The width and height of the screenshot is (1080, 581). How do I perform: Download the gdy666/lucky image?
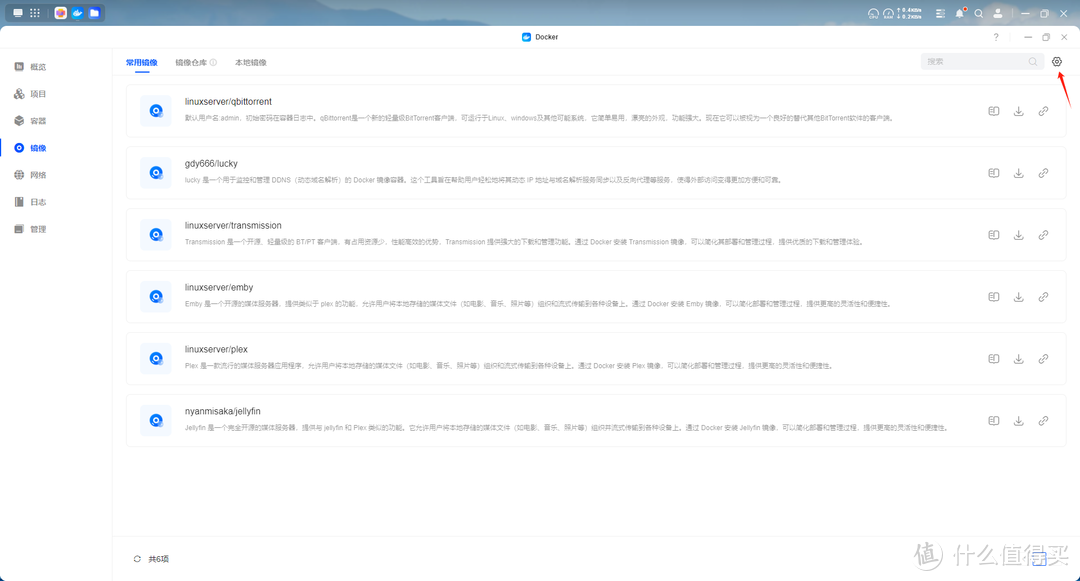click(1019, 173)
